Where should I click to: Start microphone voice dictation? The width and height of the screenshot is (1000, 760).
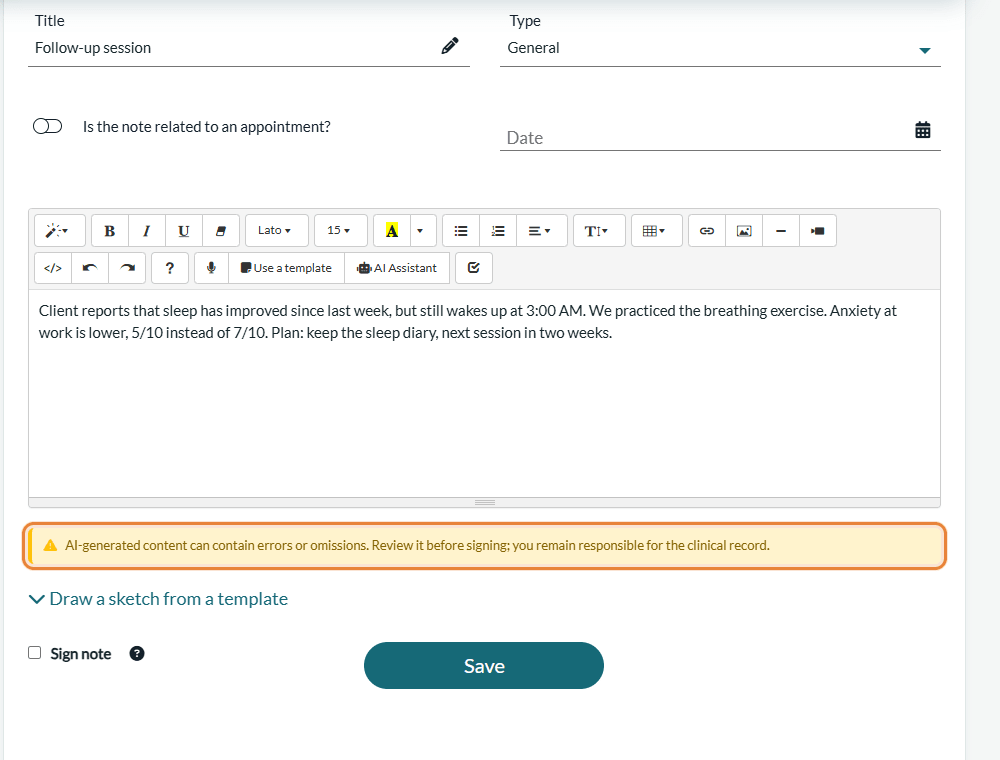point(212,268)
